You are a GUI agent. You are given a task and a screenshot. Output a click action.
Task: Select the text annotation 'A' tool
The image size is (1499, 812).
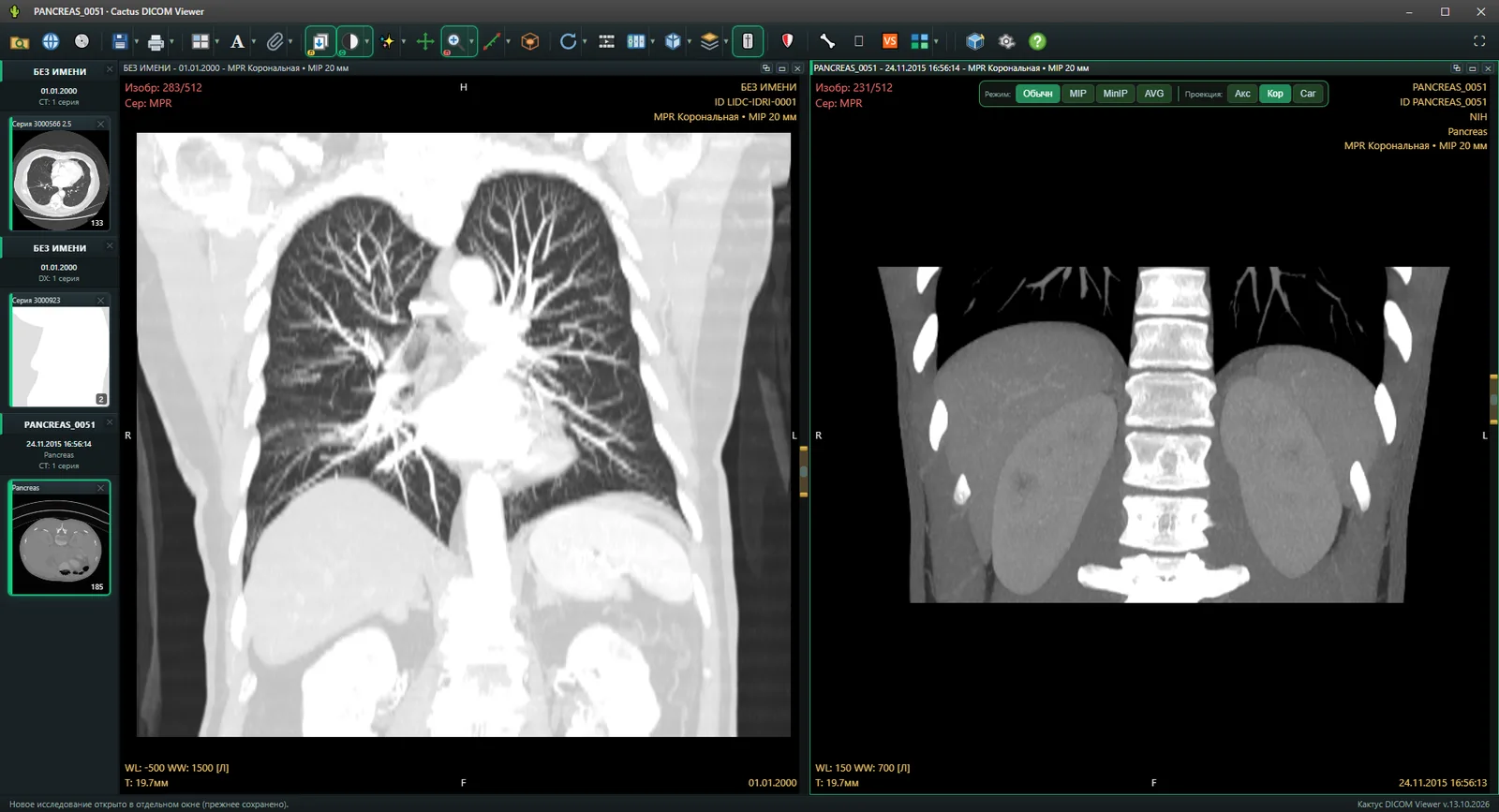coord(237,41)
